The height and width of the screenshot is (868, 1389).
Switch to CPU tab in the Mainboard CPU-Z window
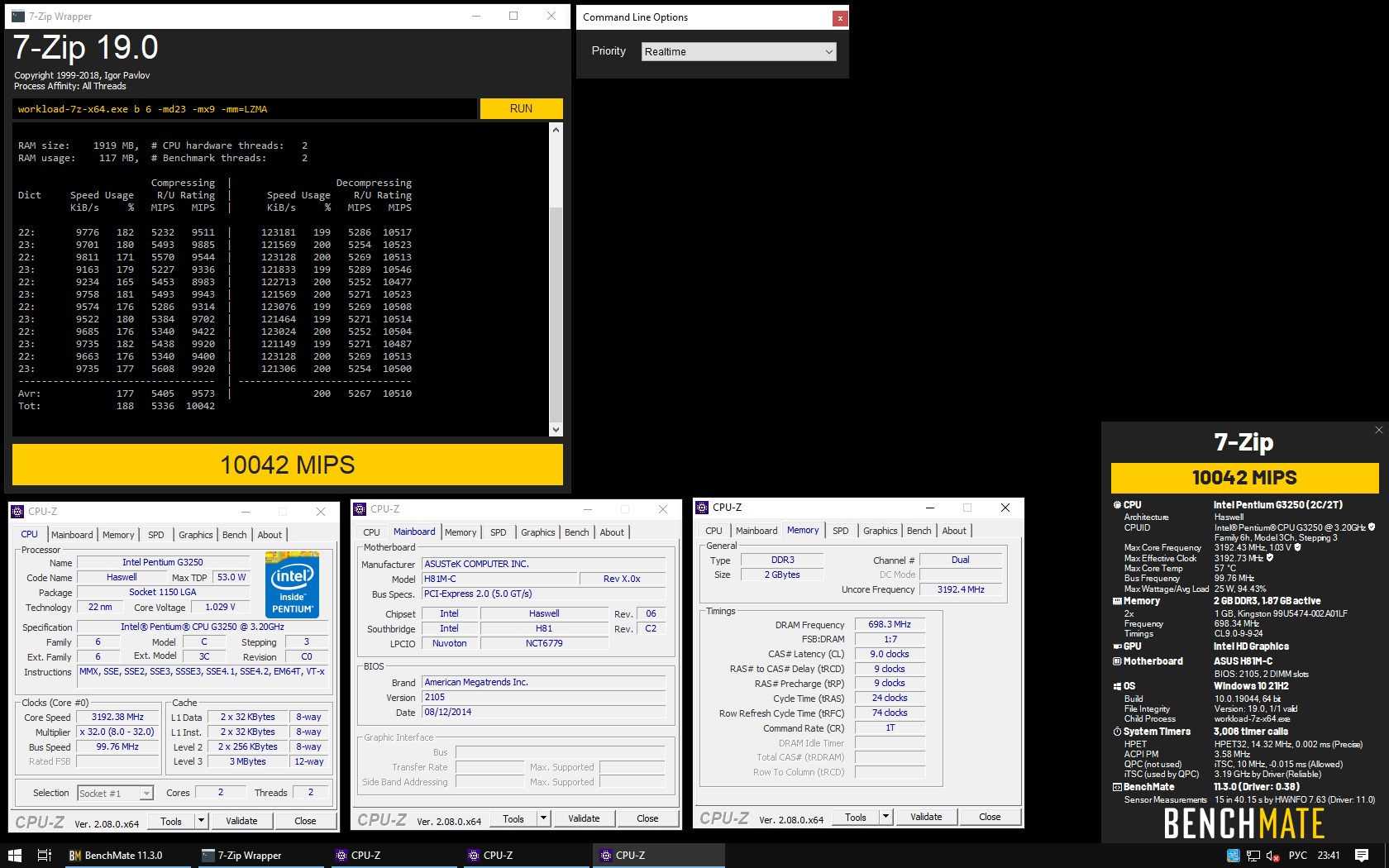pos(372,532)
